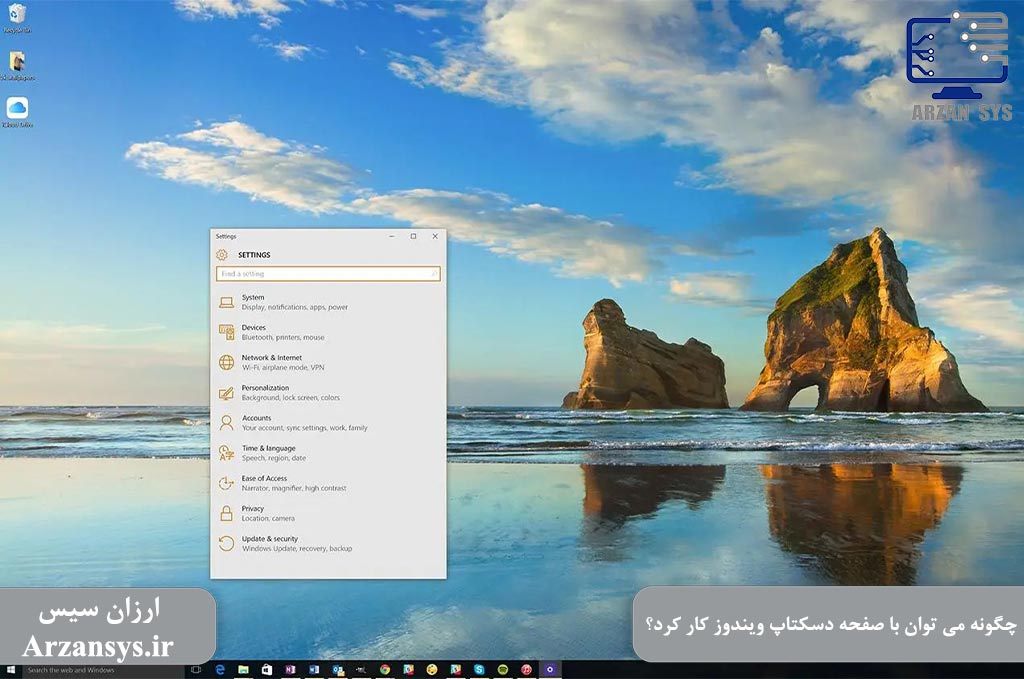Open File Explorer from the taskbar
The image size is (1024, 679).
click(x=244, y=670)
